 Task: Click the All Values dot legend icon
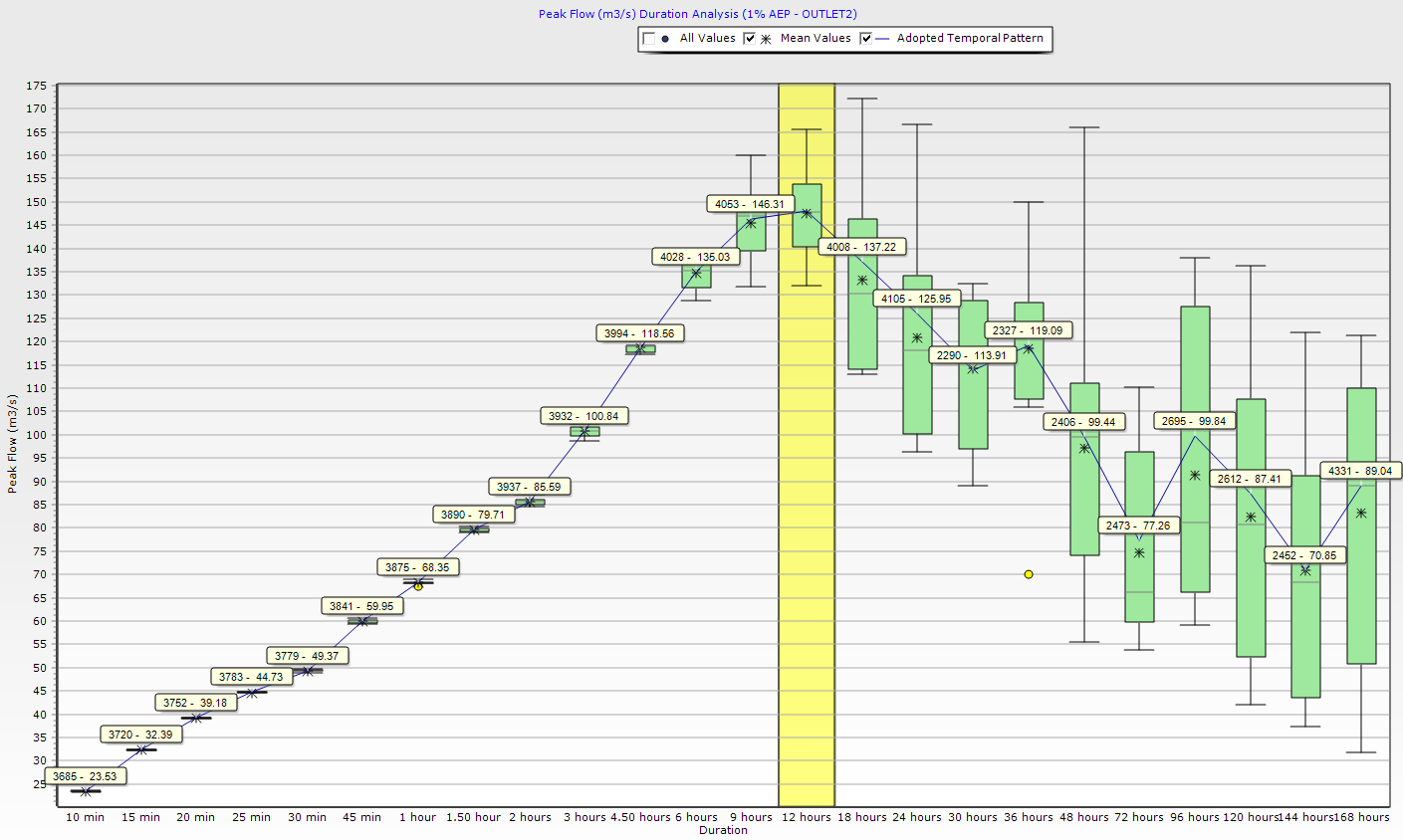point(665,39)
